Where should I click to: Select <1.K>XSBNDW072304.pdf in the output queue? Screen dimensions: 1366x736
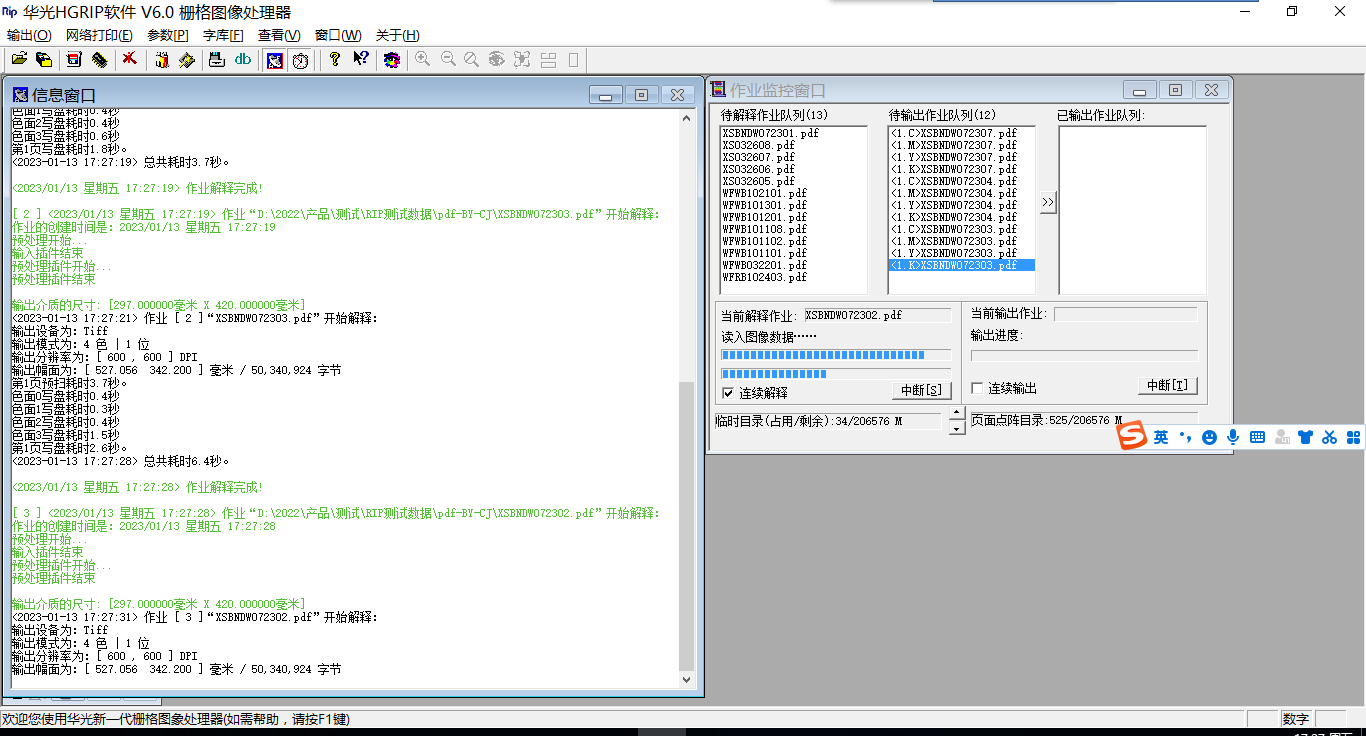pyautogui.click(x=954, y=217)
